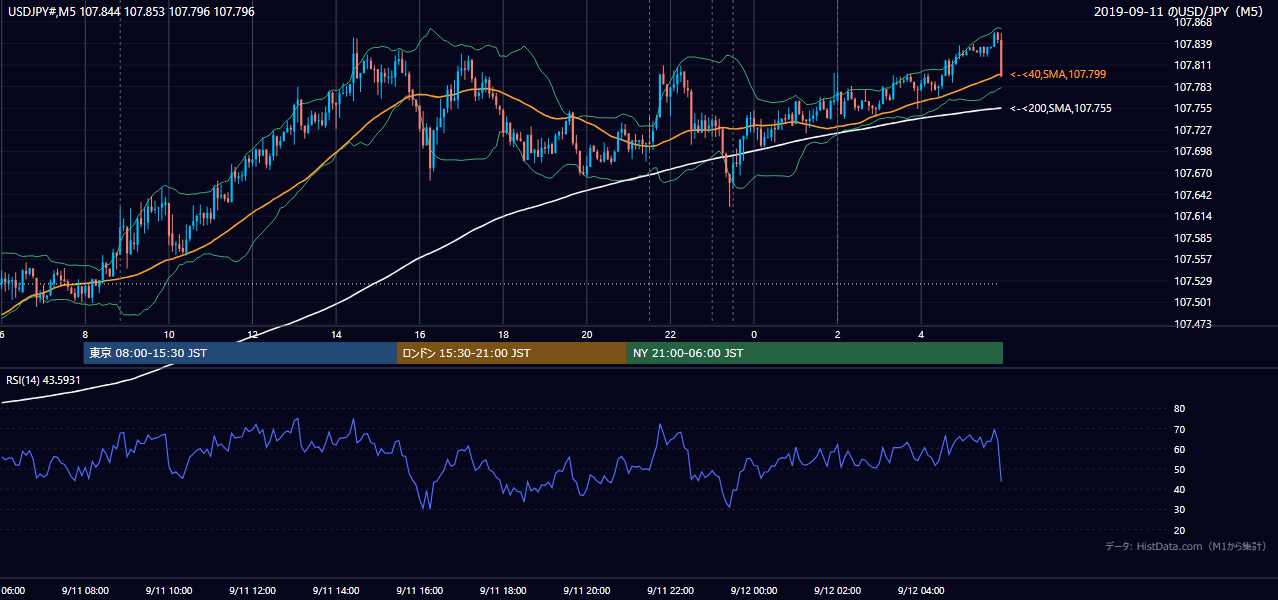Click price axis value 107.839
The height and width of the screenshot is (600, 1278).
pos(1193,44)
